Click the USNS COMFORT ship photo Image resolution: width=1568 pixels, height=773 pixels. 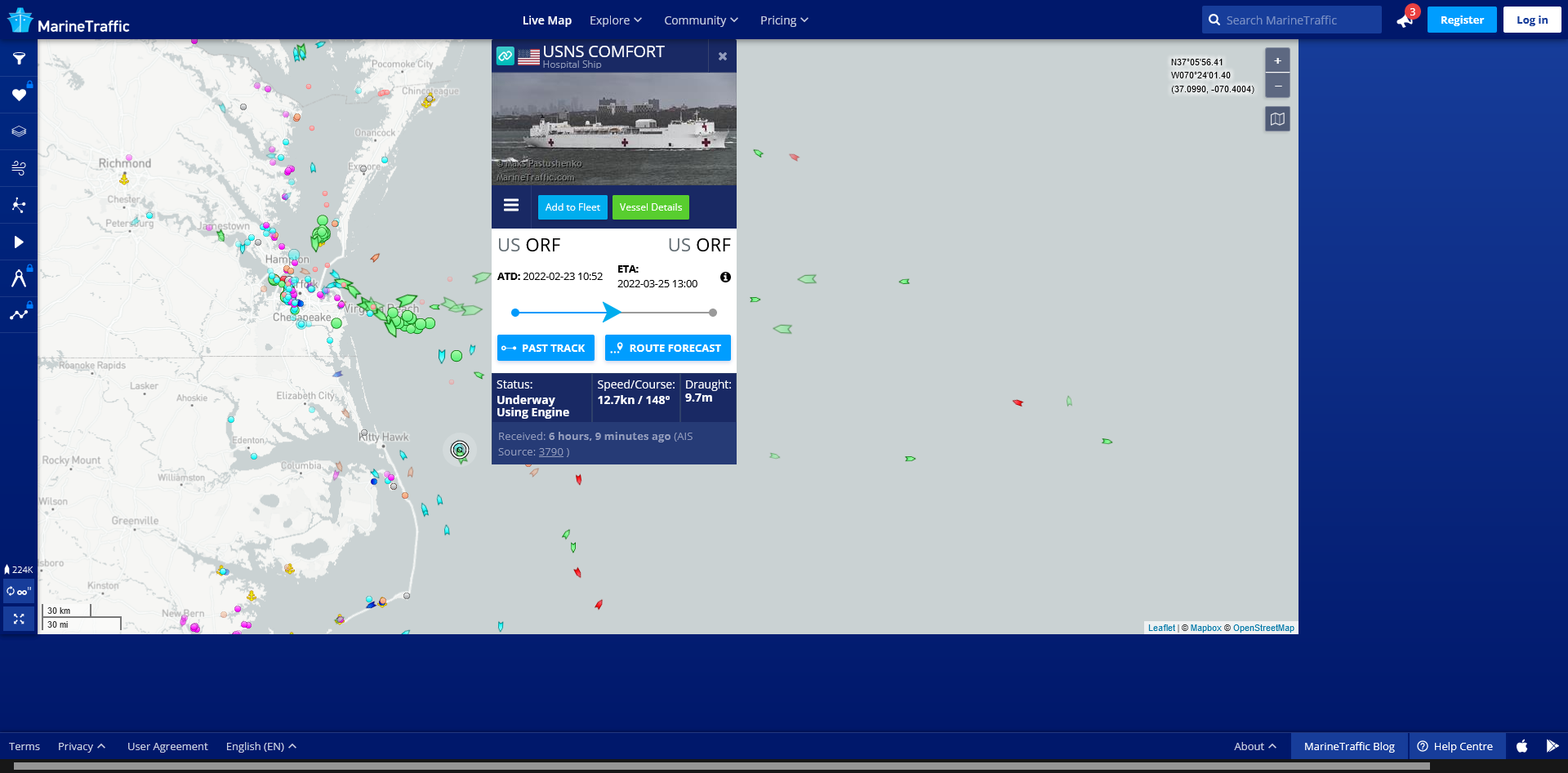pos(614,129)
